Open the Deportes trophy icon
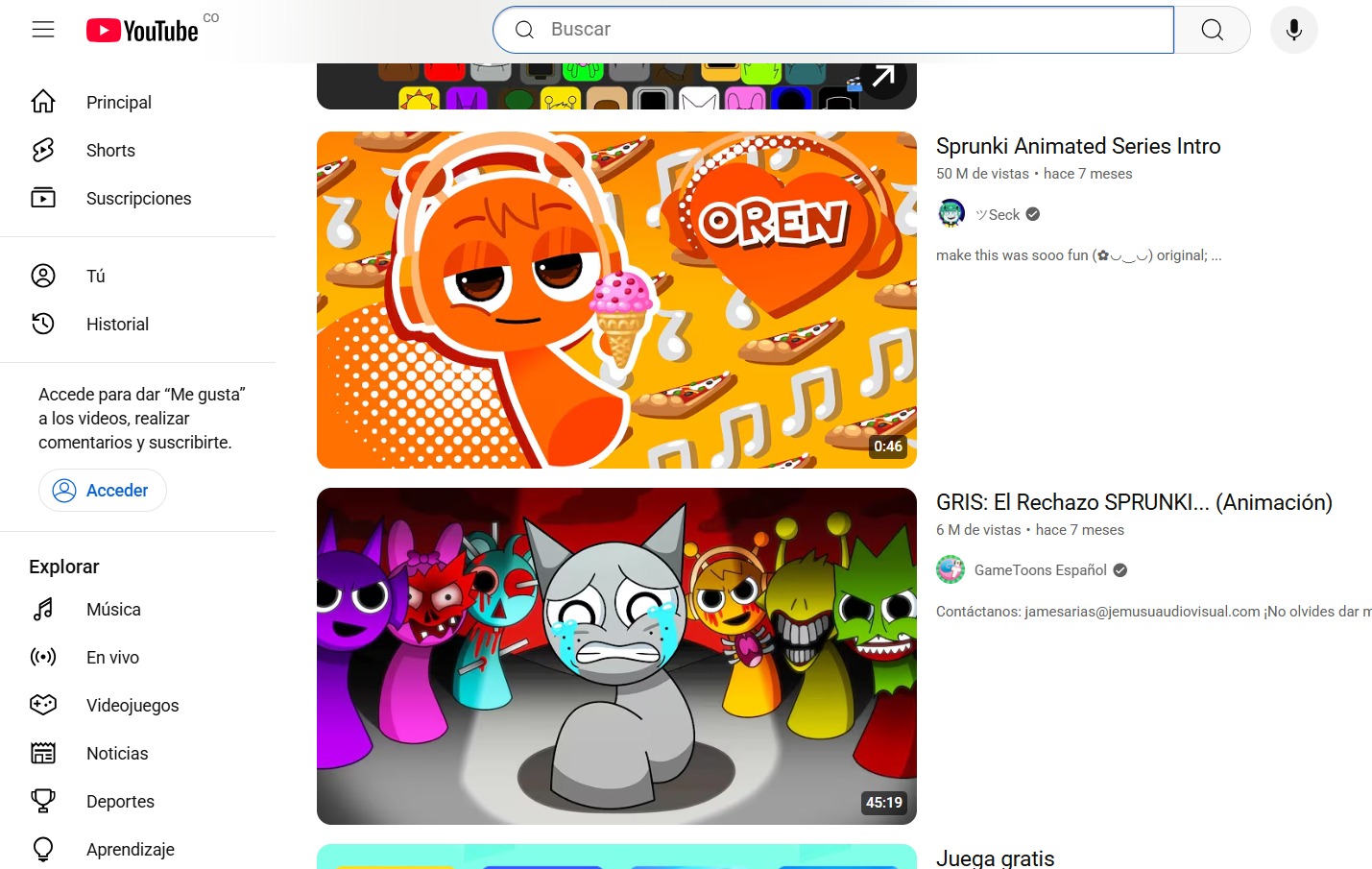 pyautogui.click(x=43, y=801)
